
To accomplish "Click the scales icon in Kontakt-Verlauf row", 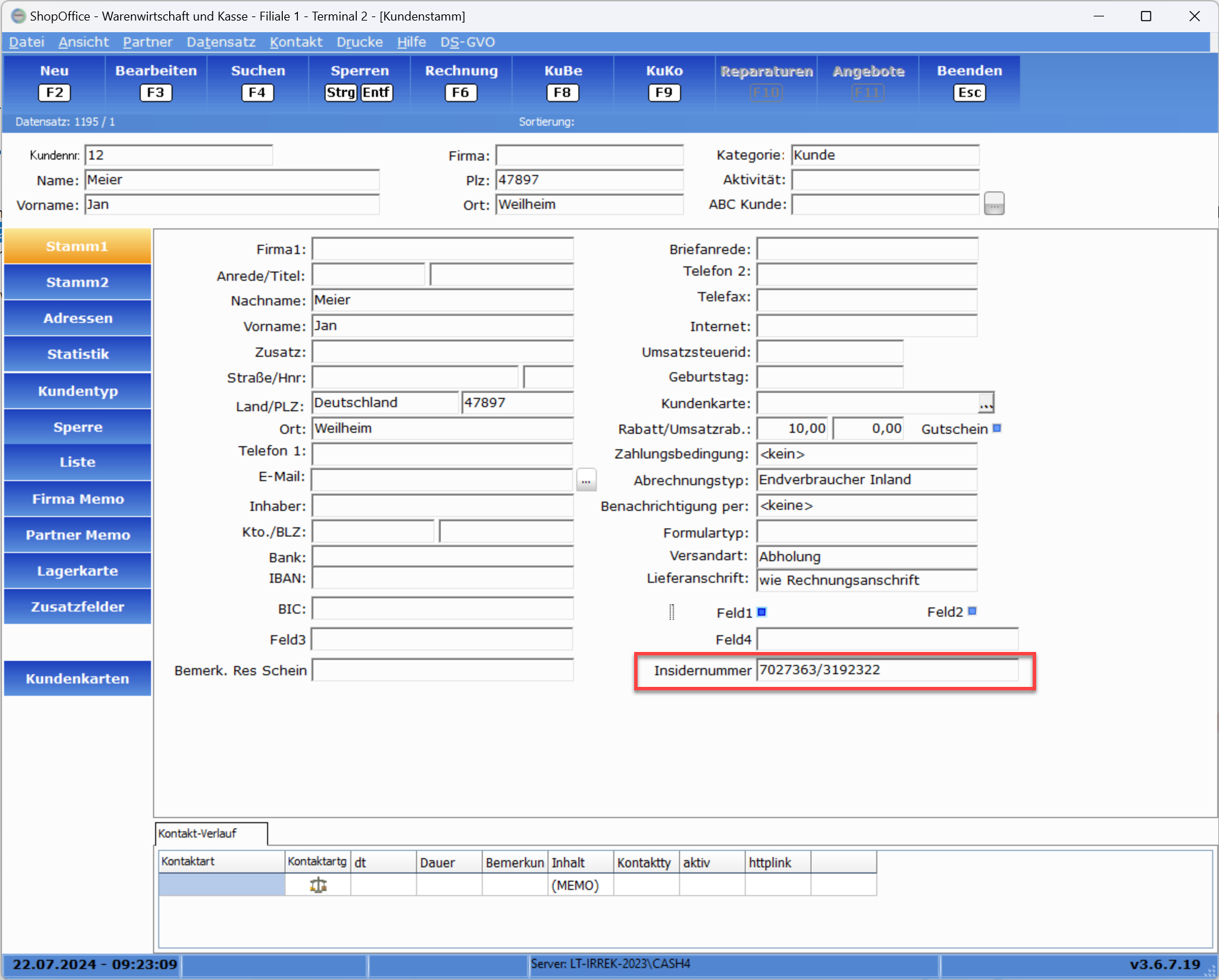I will coord(318,885).
